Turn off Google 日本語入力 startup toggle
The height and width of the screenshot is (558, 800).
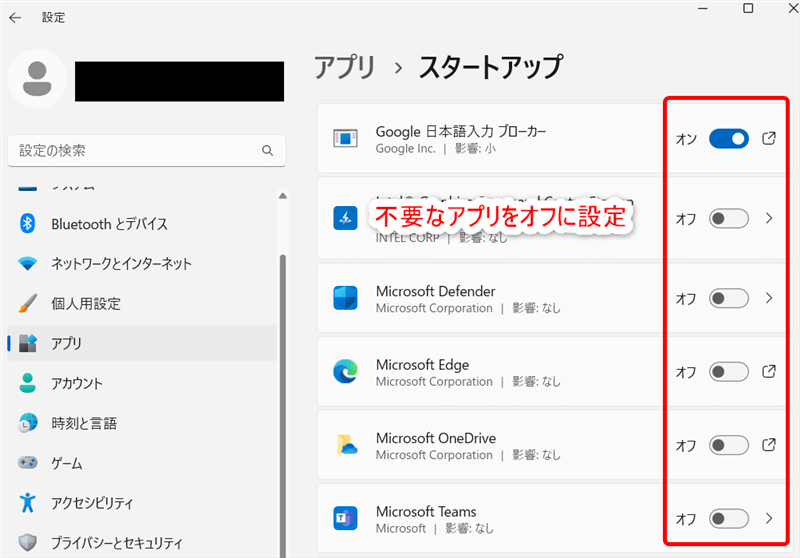pos(729,139)
